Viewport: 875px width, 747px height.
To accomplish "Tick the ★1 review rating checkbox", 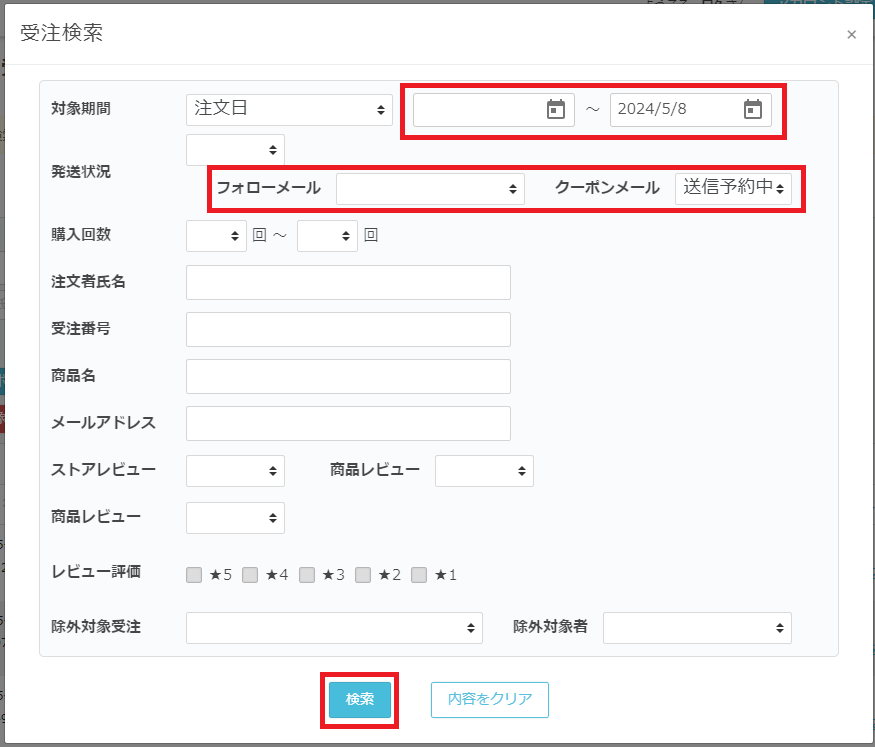I will point(419,575).
